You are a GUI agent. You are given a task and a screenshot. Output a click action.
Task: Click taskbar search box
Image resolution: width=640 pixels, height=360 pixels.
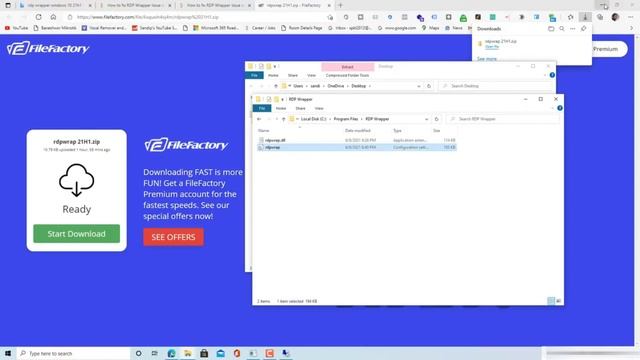point(73,353)
